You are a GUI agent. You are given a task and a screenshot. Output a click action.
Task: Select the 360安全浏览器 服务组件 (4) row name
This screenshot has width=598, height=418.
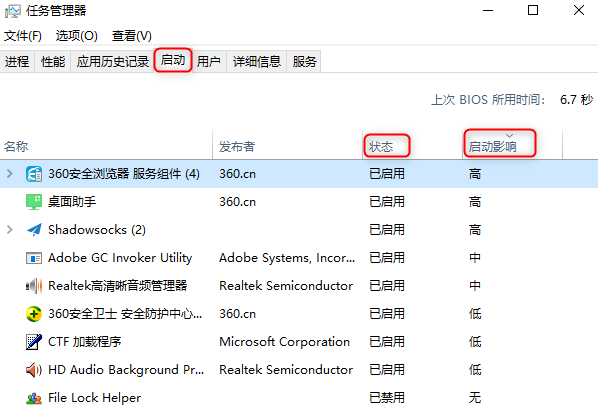coord(124,174)
